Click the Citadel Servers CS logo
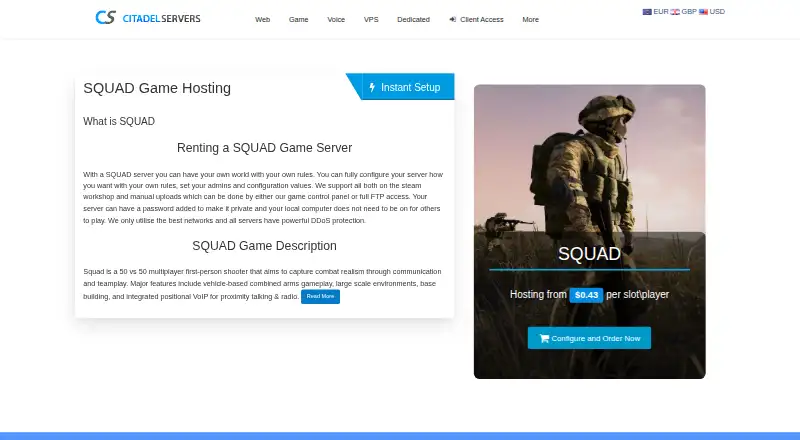Screen dimensions: 800x440 (x=106, y=17)
